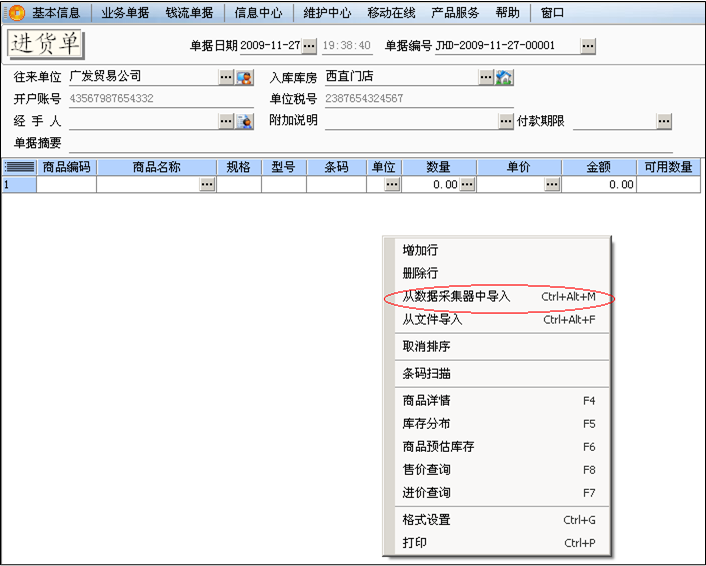Open the 单据日期 date picker button
The width and height of the screenshot is (706, 566).
pyautogui.click(x=309, y=46)
